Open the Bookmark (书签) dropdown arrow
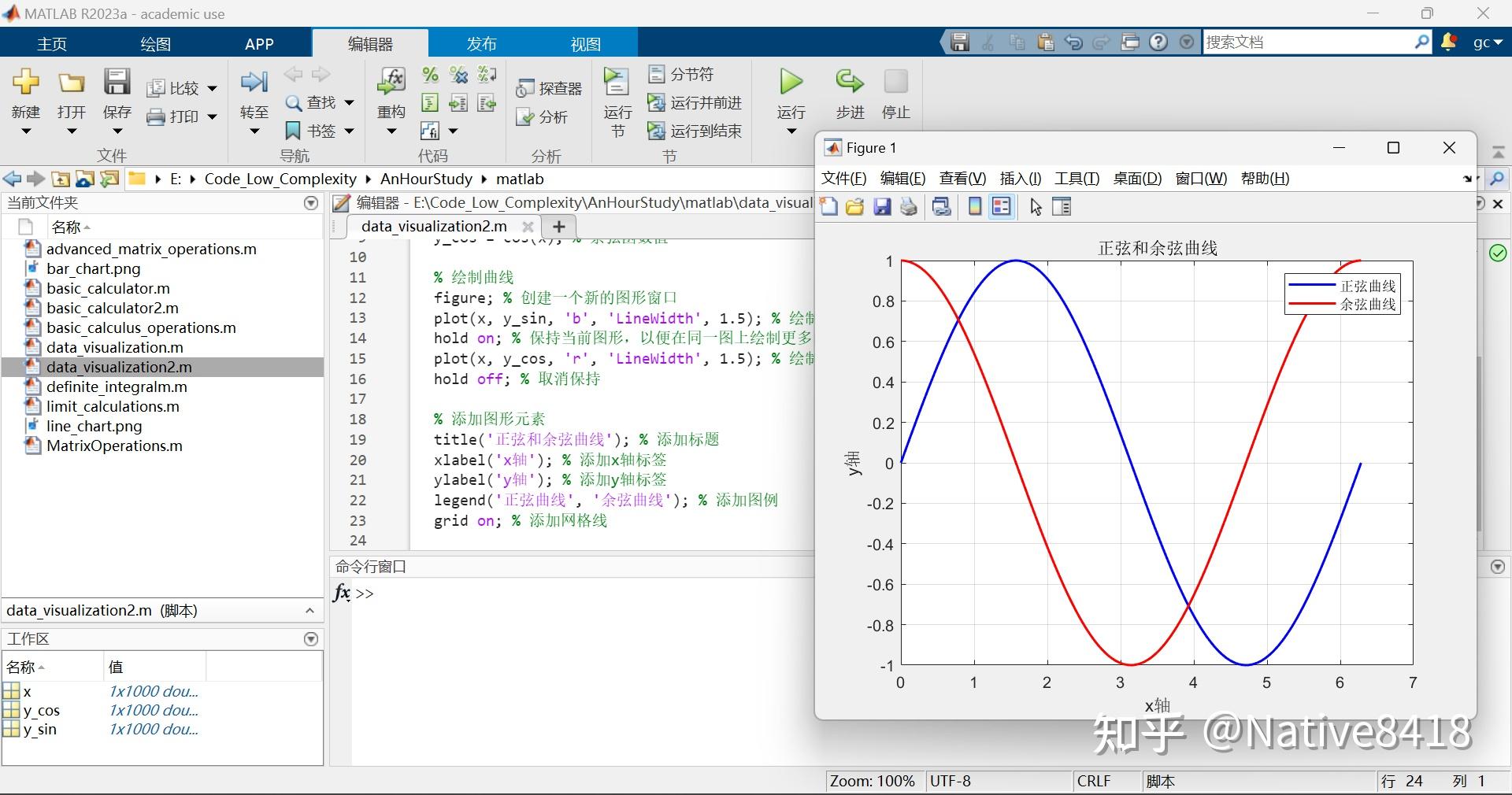Screen dimensions: 1512x795 (x=349, y=131)
